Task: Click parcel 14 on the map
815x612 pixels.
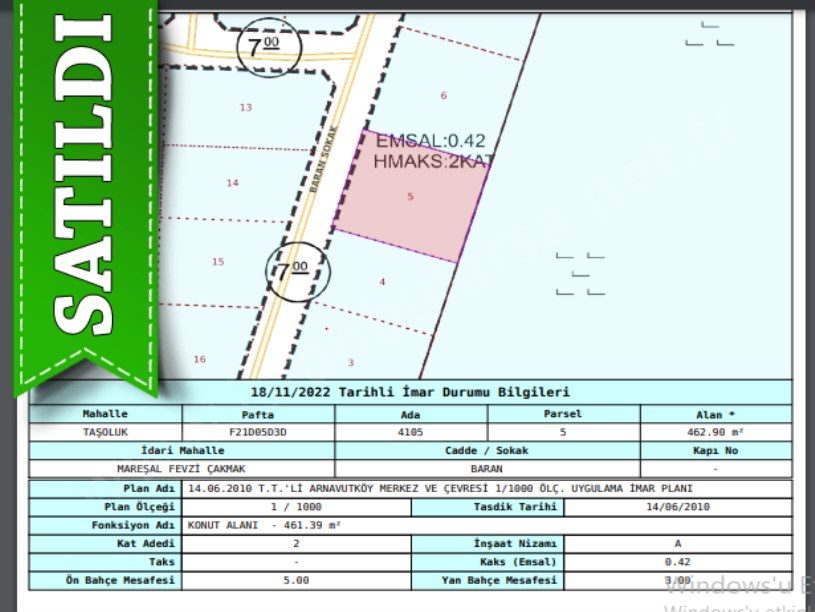Action: (x=232, y=183)
